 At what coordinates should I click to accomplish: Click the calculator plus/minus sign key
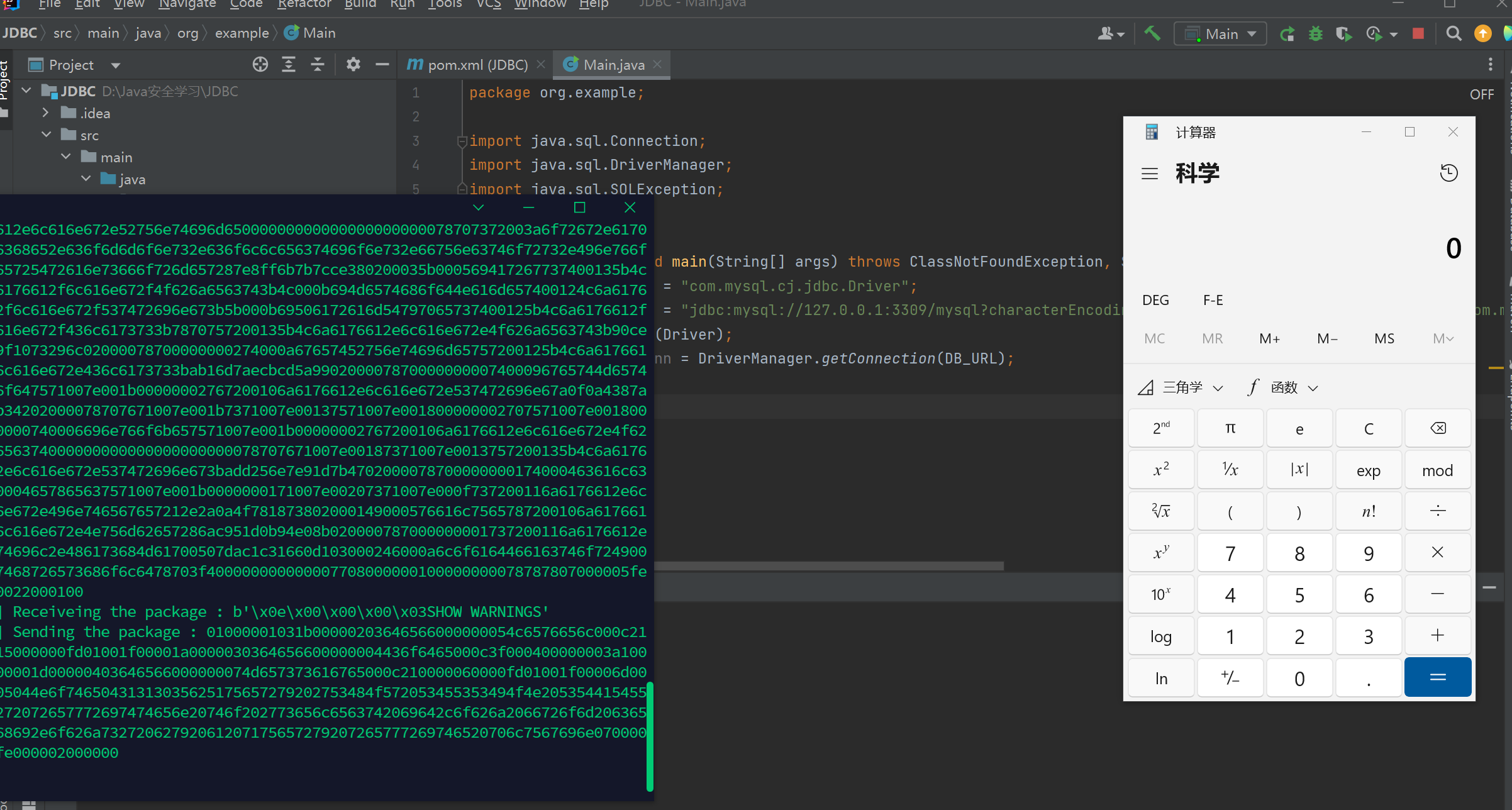(1230, 677)
